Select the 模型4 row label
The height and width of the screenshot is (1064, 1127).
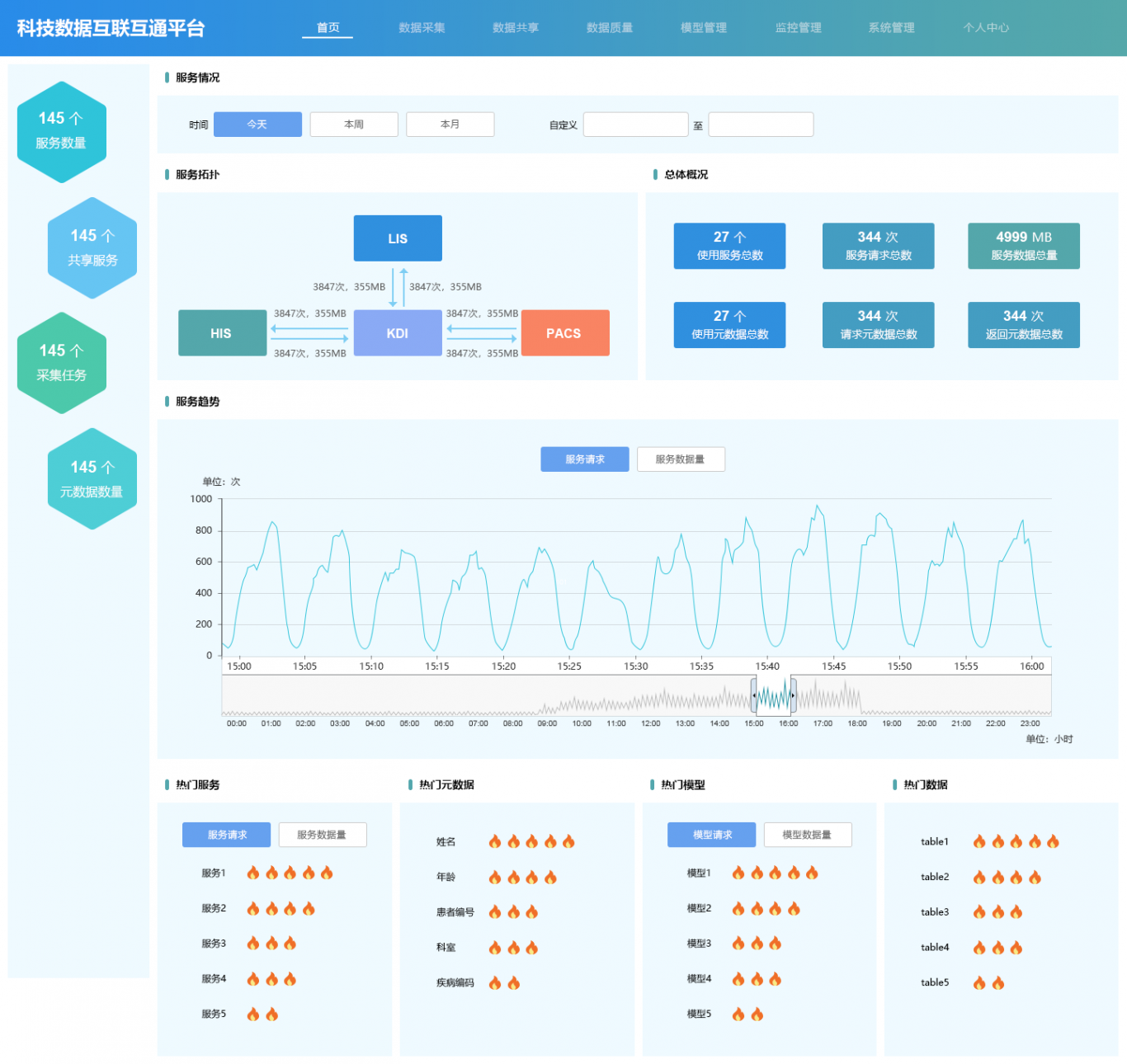point(699,979)
